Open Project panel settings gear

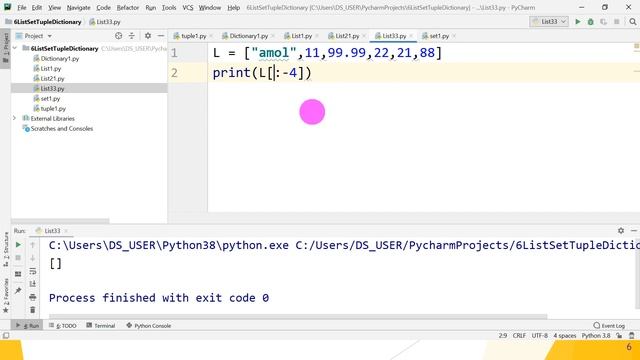tap(148, 36)
